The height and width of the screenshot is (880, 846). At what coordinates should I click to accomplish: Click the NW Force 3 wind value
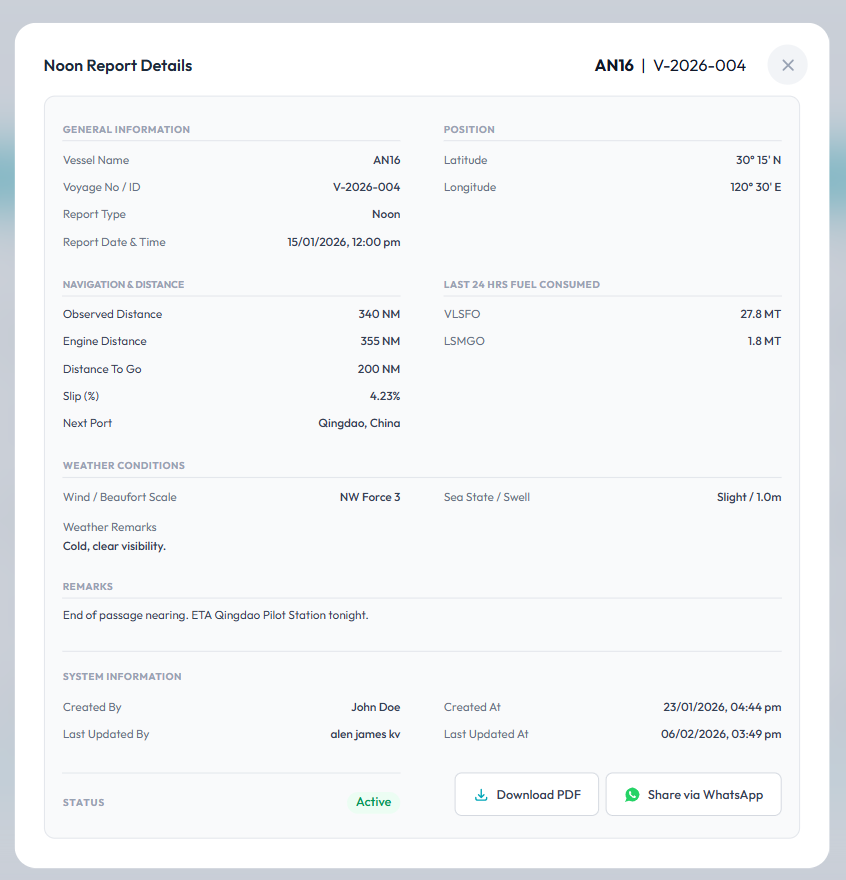click(369, 497)
